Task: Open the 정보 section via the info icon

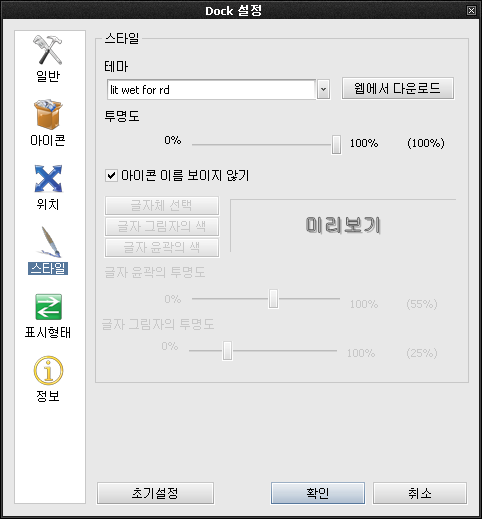Action: tap(48, 370)
